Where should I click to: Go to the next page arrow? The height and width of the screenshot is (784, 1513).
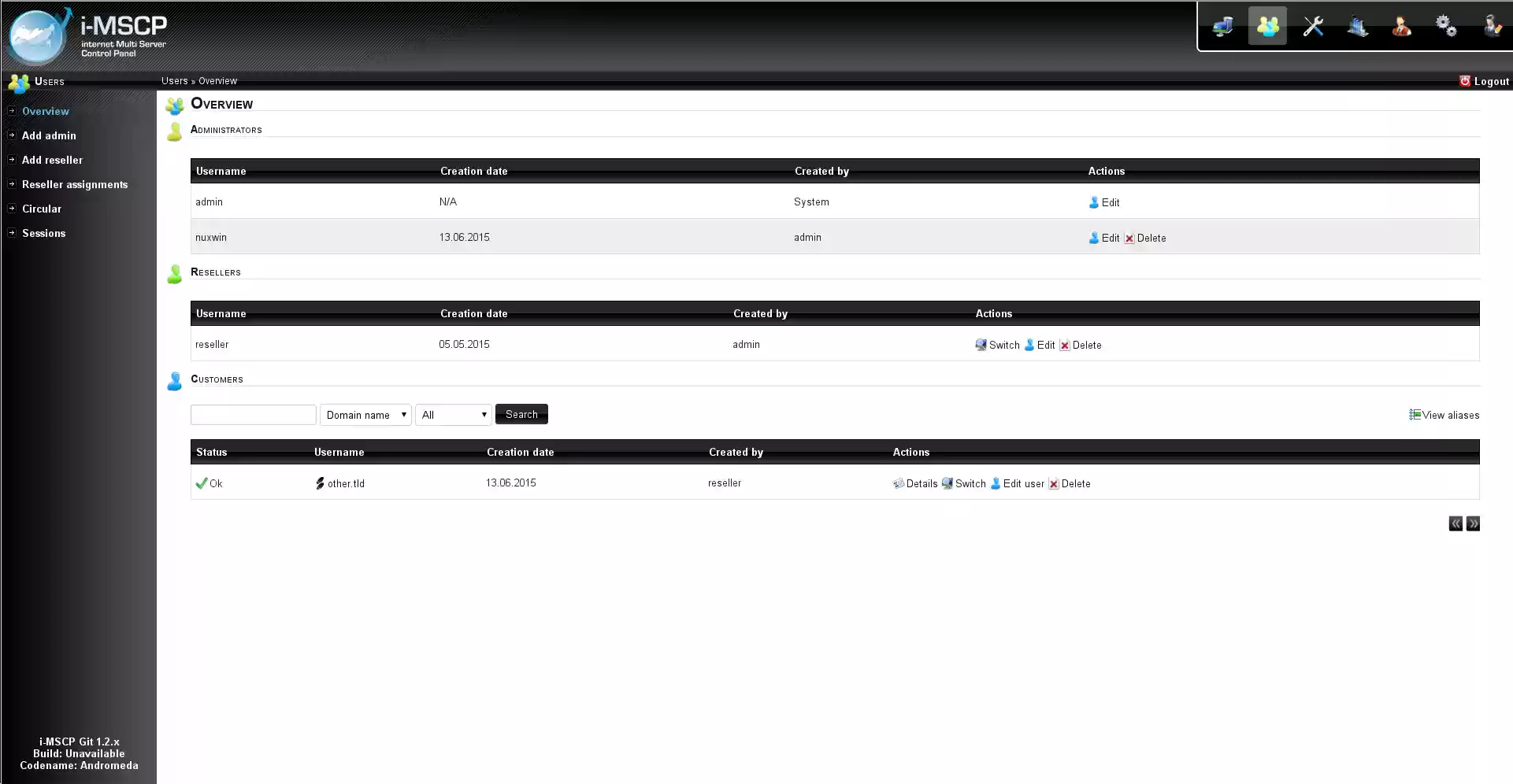[x=1473, y=523]
